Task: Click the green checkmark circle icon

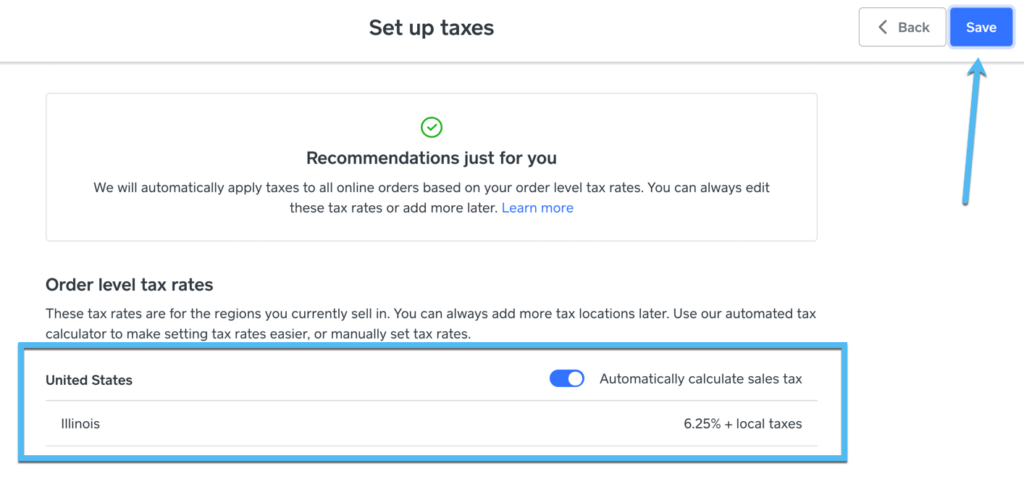Action: click(x=431, y=127)
